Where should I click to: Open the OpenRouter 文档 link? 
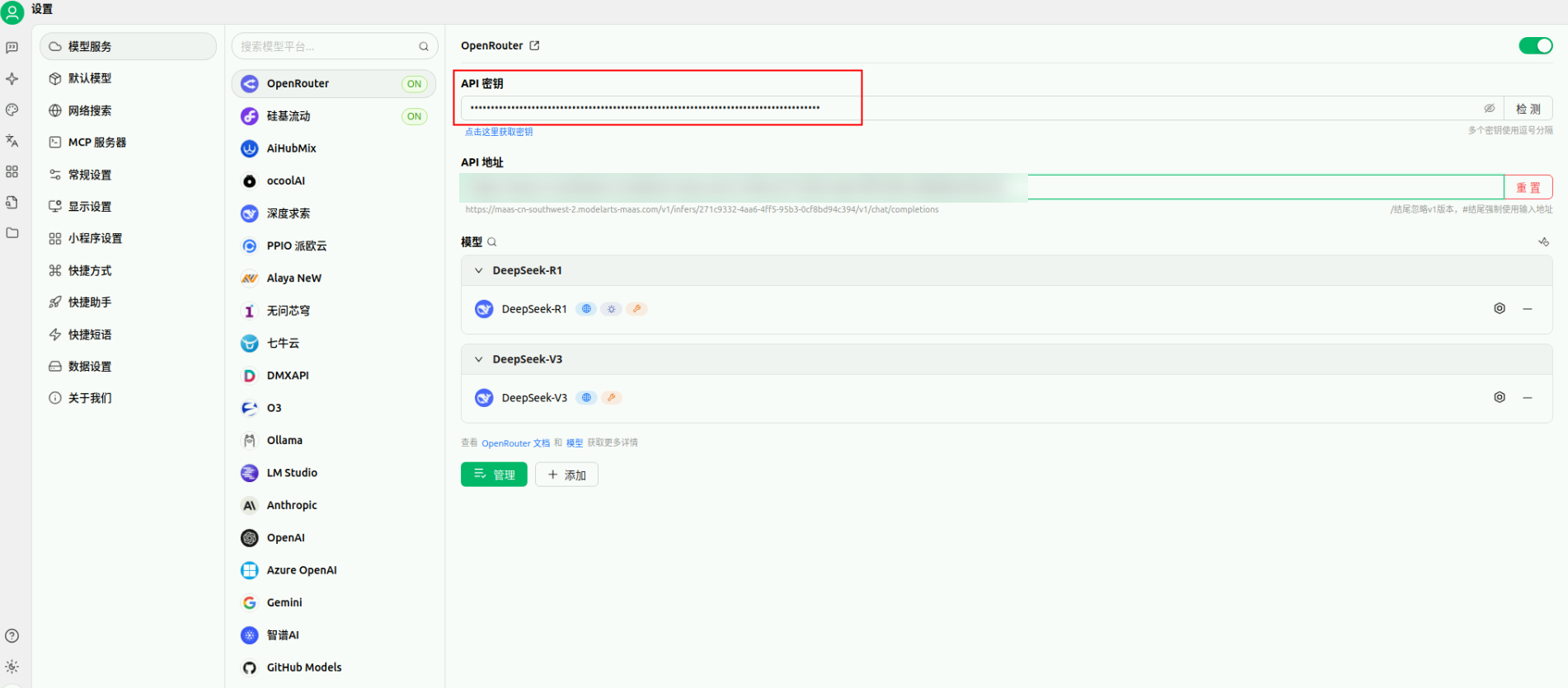(515, 443)
